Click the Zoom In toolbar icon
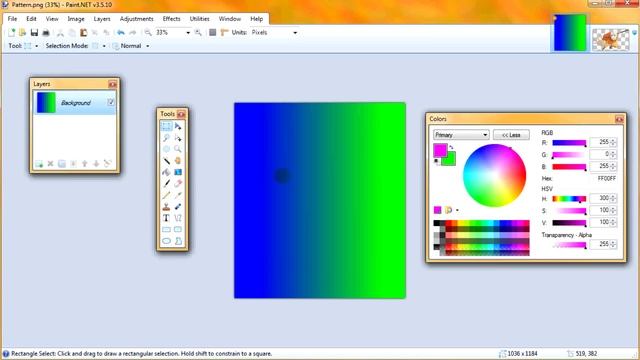This screenshot has height=360, width=640. (x=198, y=32)
